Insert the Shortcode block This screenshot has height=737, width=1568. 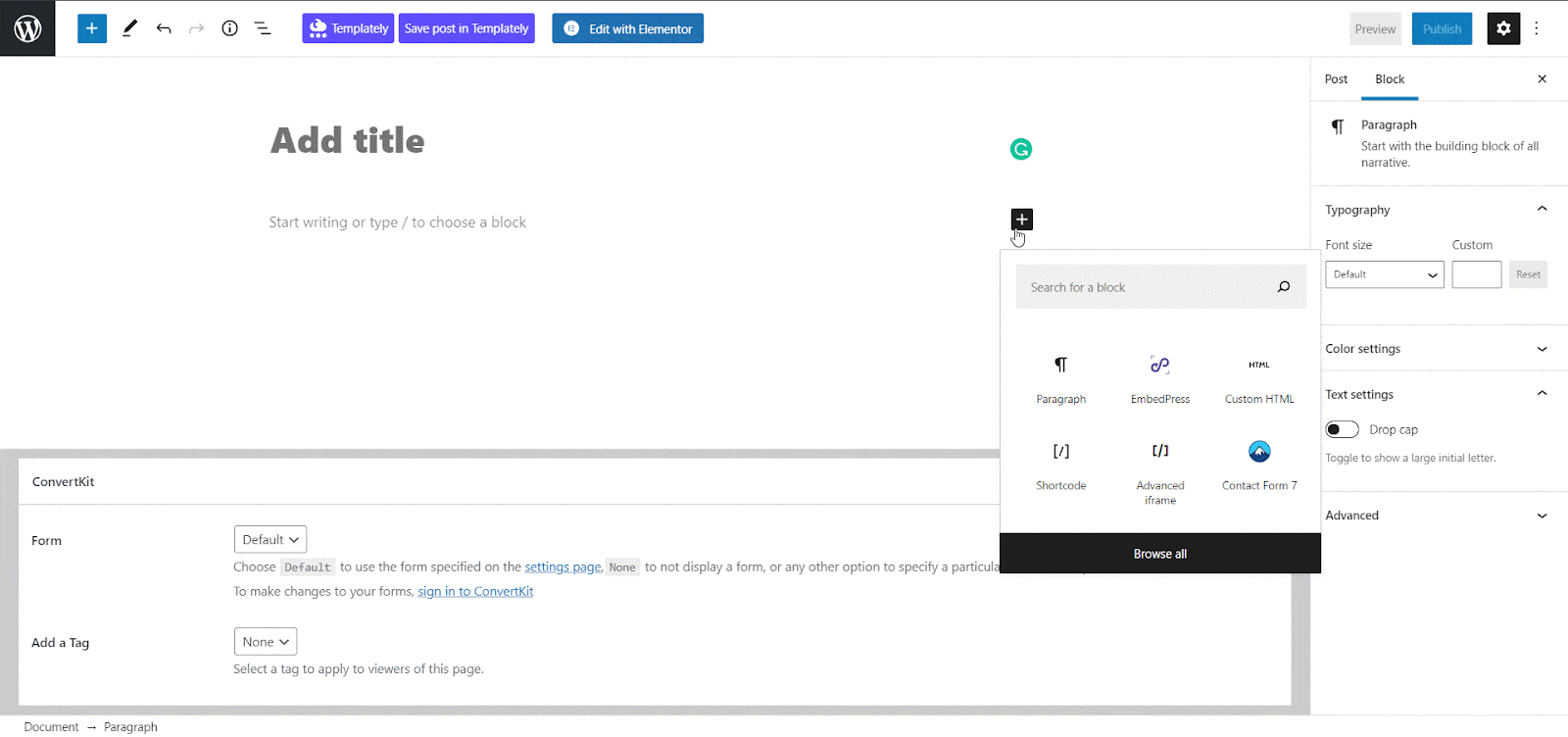(1060, 466)
